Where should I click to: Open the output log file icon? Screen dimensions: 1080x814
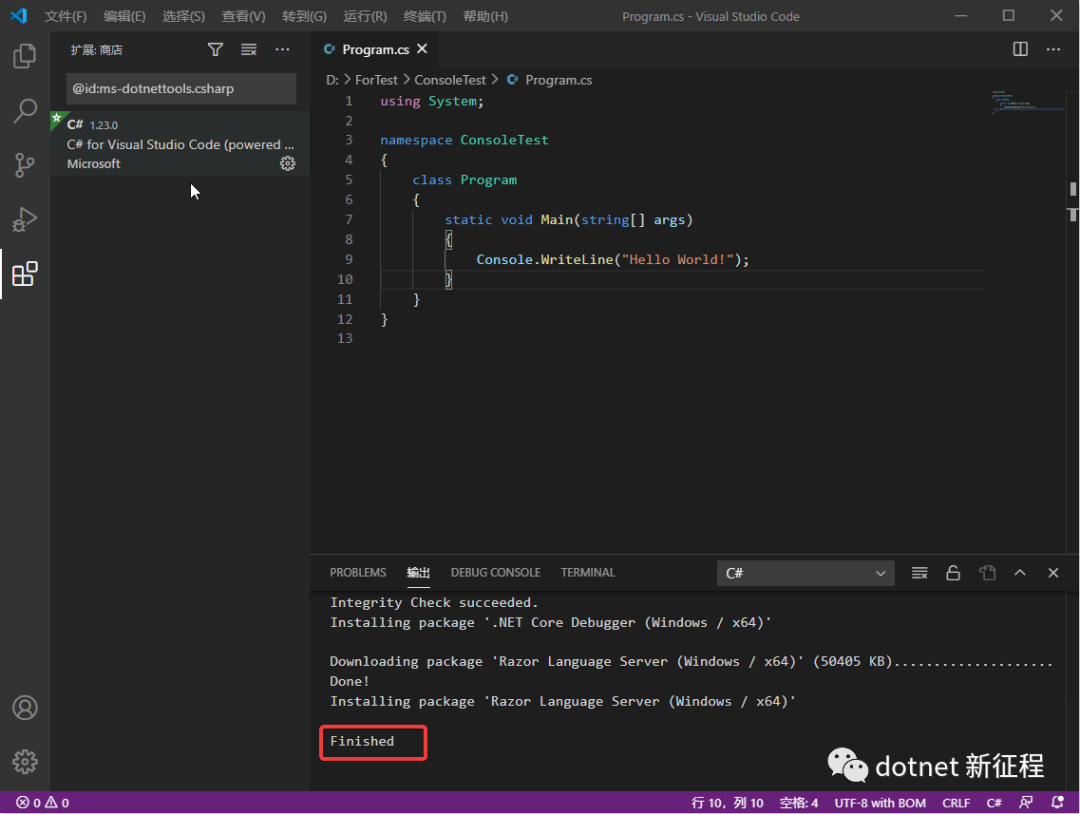click(x=987, y=573)
